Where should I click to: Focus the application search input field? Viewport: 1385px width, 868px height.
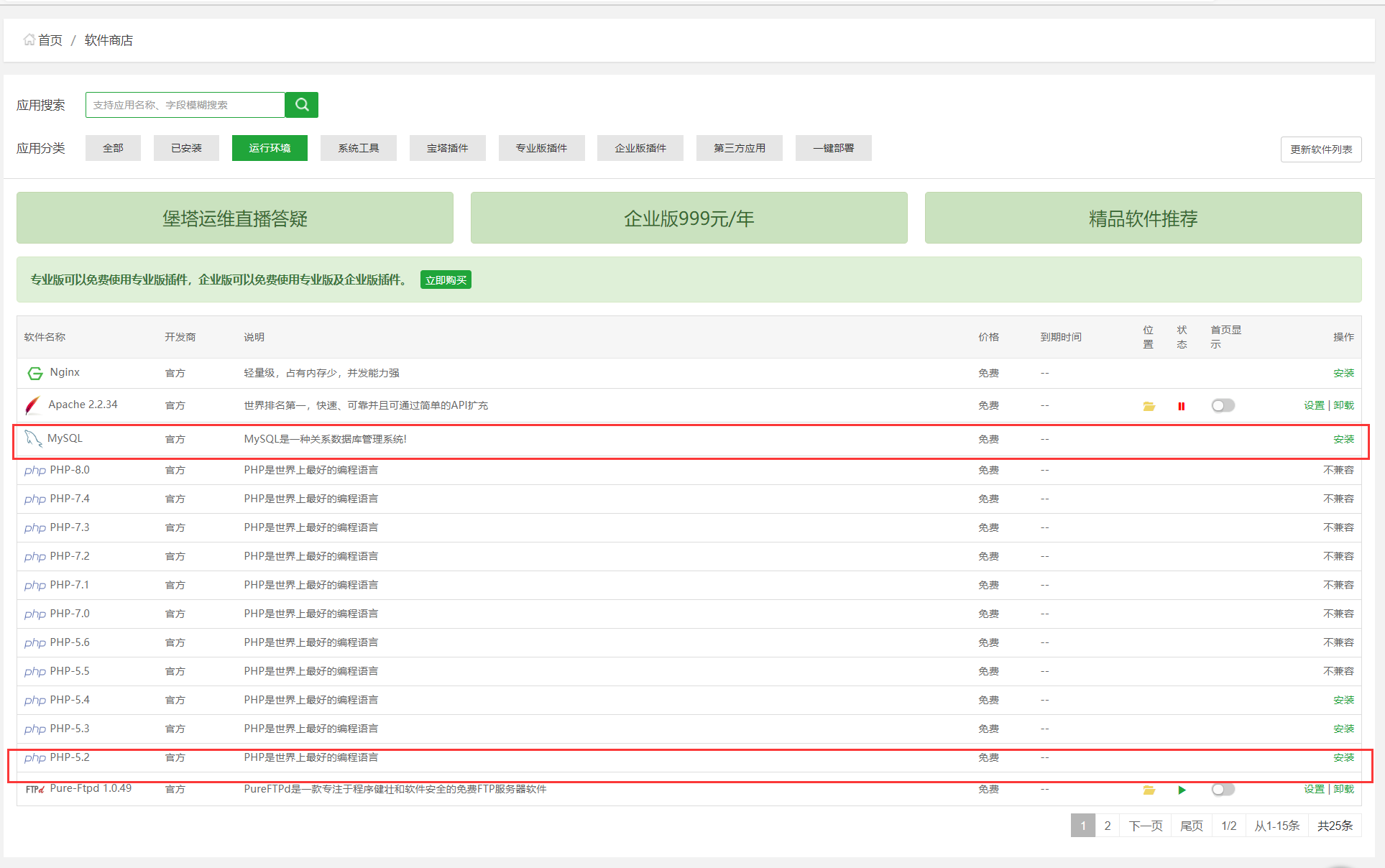[185, 105]
